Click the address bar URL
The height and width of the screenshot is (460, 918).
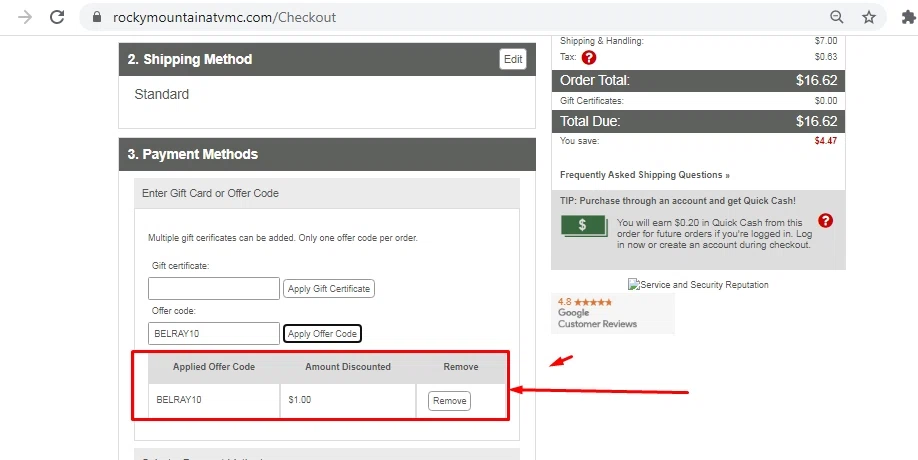pos(225,17)
